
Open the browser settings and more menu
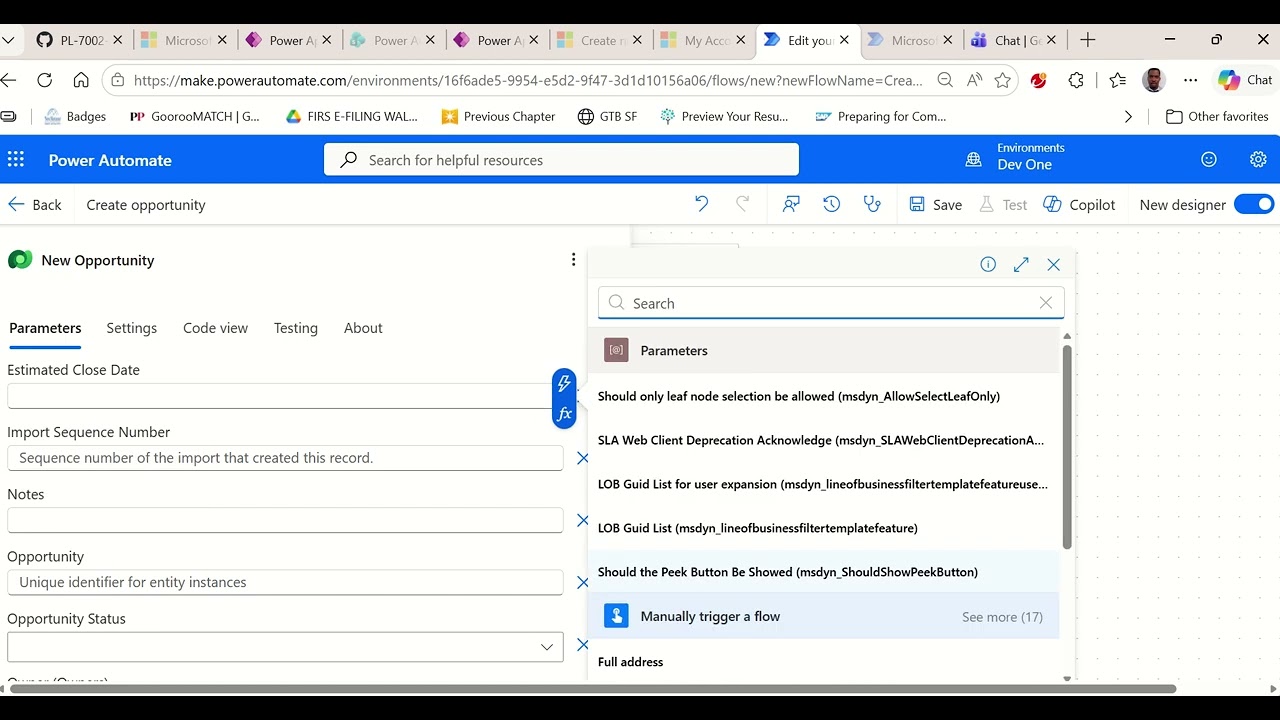tap(1190, 80)
